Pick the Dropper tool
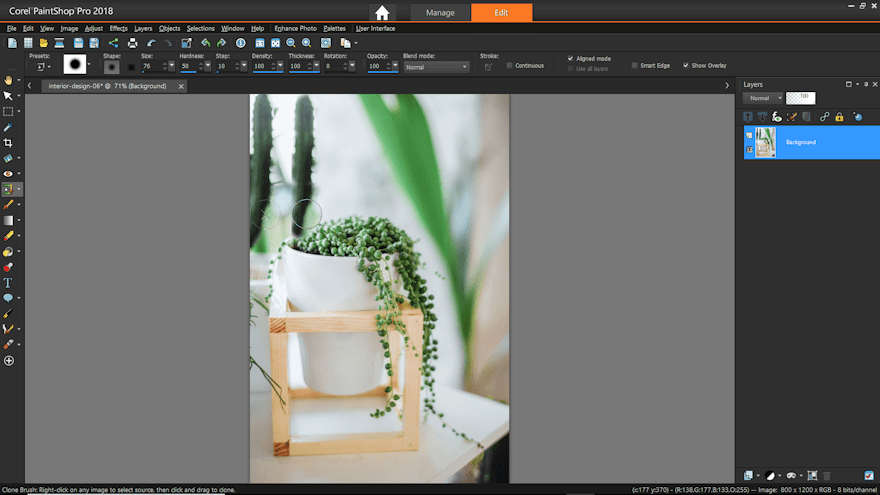 click(x=8, y=127)
